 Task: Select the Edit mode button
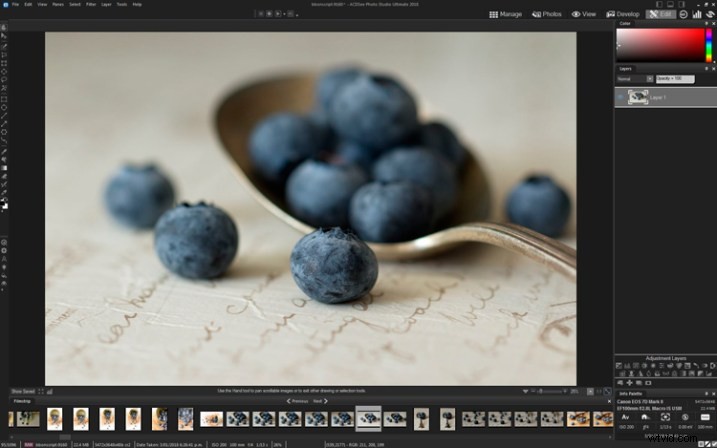(x=660, y=14)
